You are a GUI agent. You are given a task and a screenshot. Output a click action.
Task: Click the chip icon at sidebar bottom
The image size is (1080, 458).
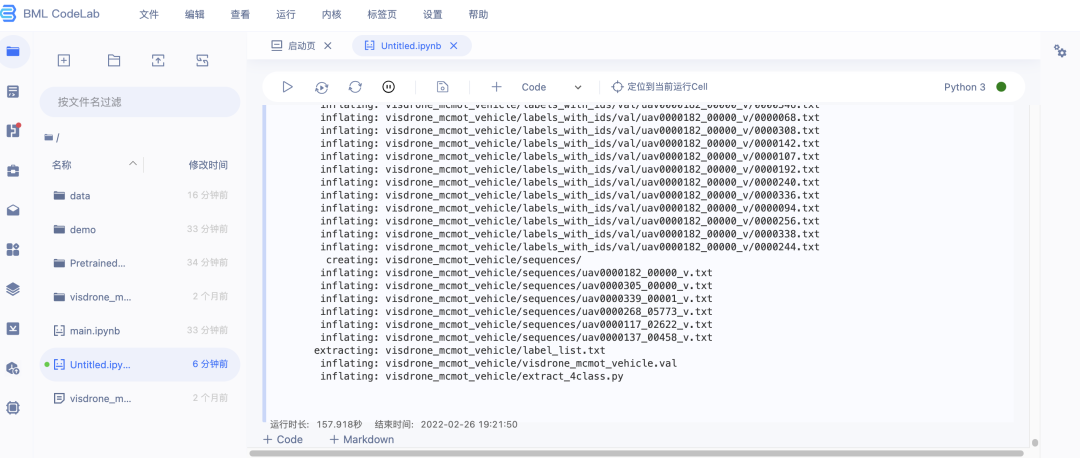pyautogui.click(x=13, y=408)
